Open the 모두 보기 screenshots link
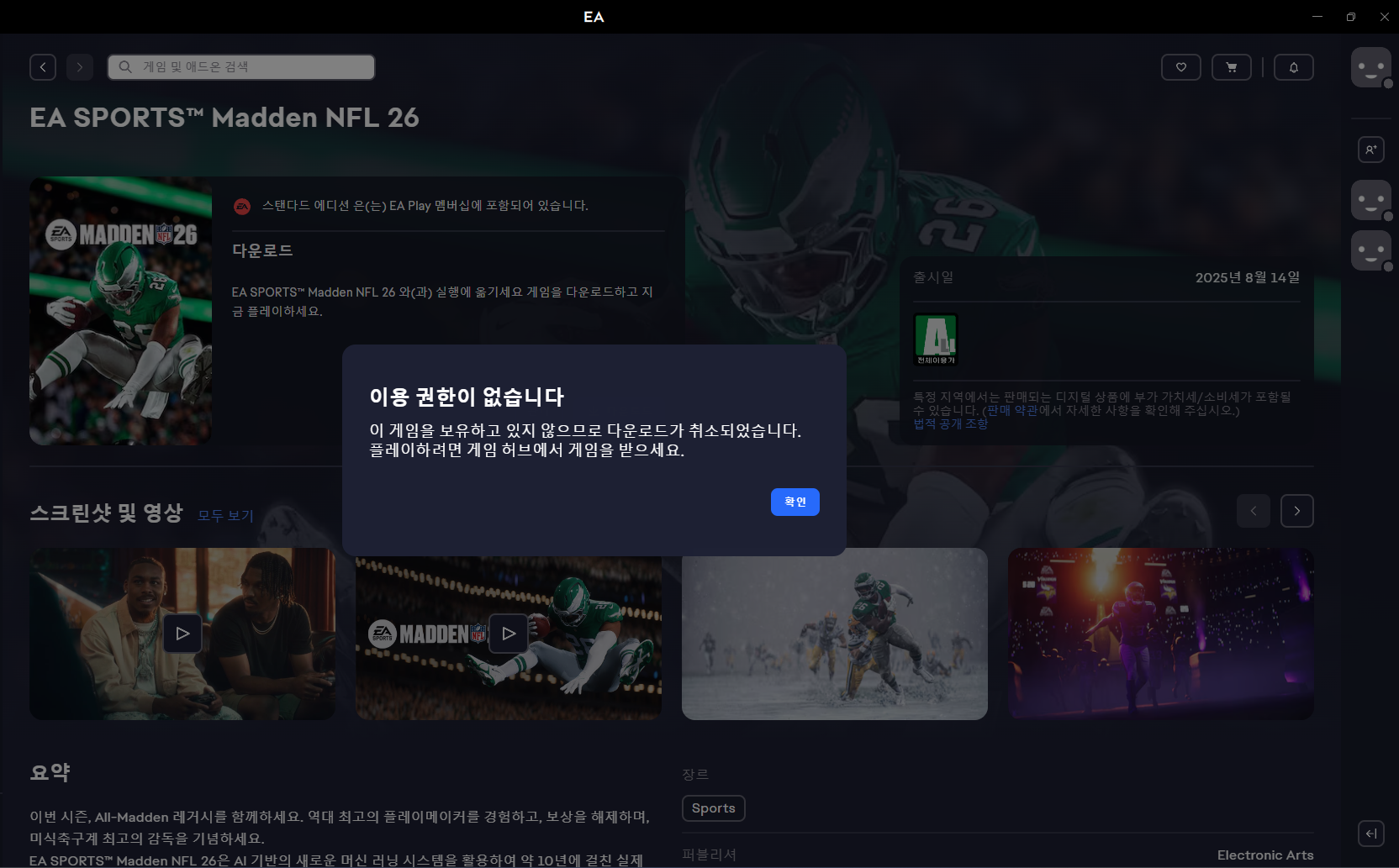Viewport: 1399px width, 868px height. (225, 516)
